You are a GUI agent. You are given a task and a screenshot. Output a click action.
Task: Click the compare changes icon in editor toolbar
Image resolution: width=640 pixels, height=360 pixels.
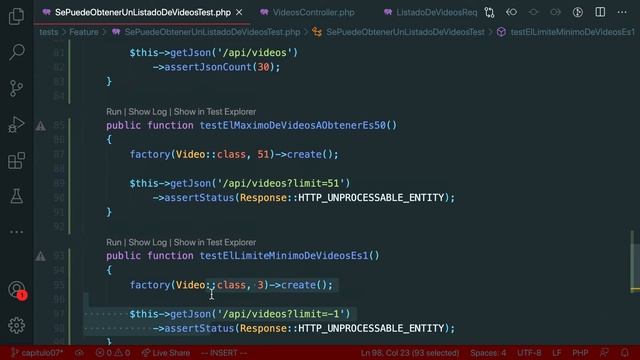tap(489, 13)
